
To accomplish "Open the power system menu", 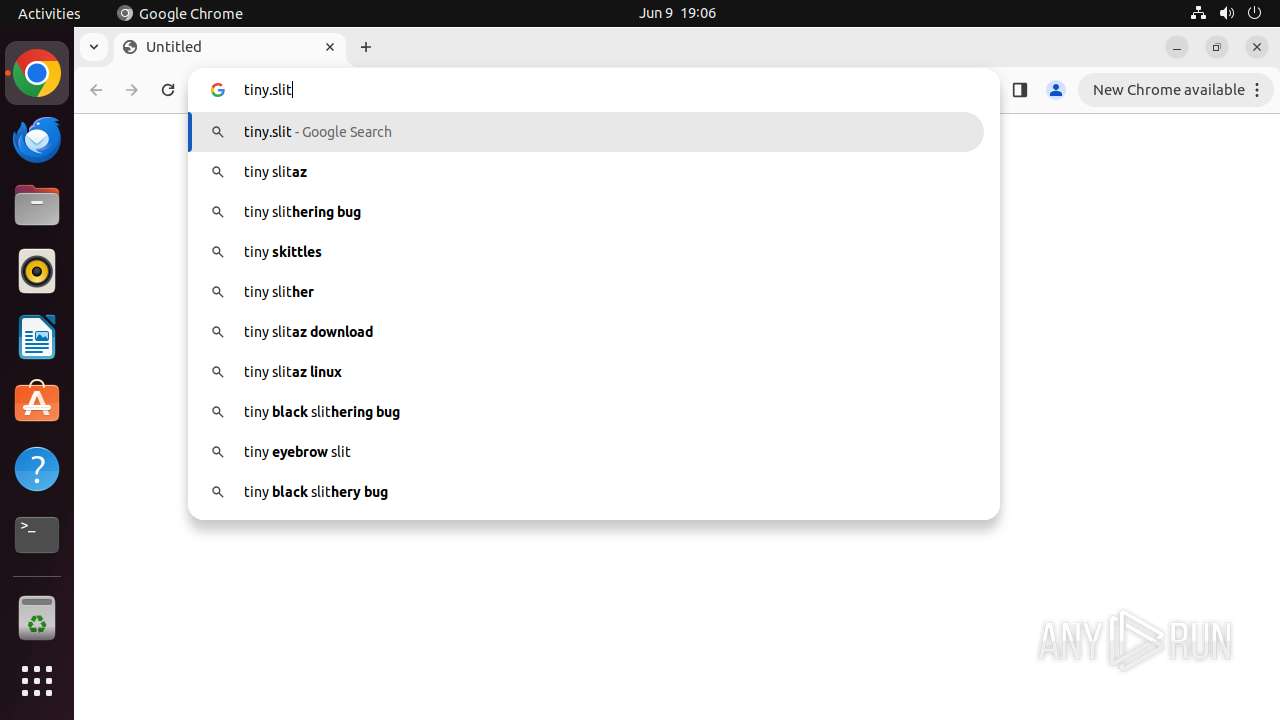I will point(1255,13).
